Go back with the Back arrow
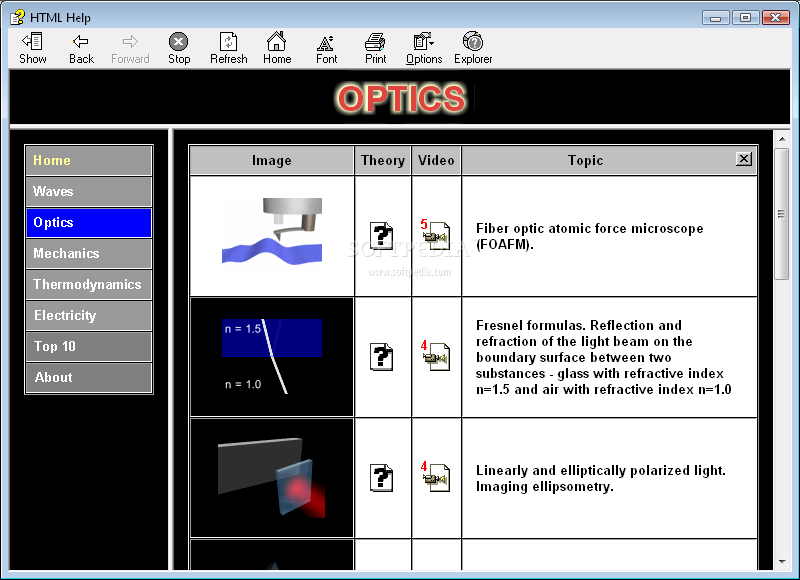Screen dimensions: 800x580 [81, 48]
